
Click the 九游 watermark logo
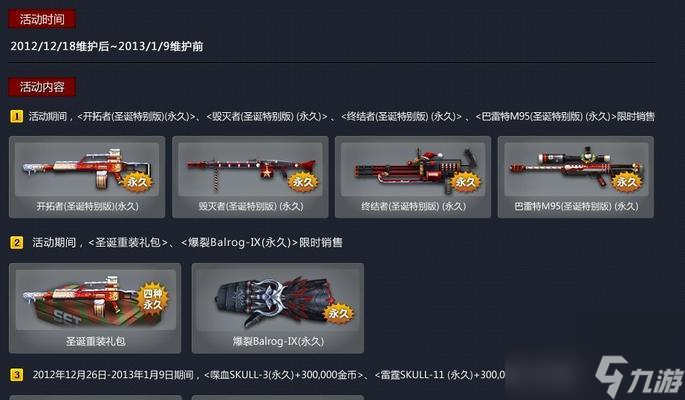point(638,377)
